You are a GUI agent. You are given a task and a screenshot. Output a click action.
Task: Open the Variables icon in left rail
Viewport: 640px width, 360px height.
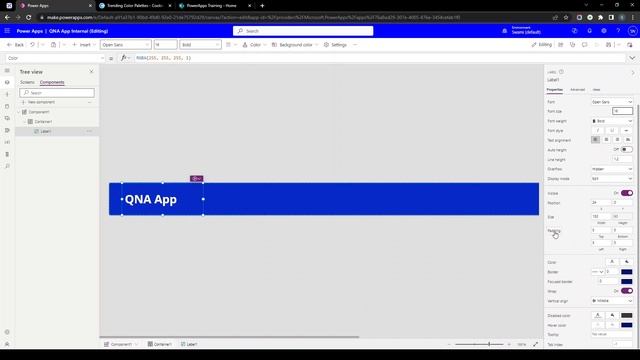(7, 142)
